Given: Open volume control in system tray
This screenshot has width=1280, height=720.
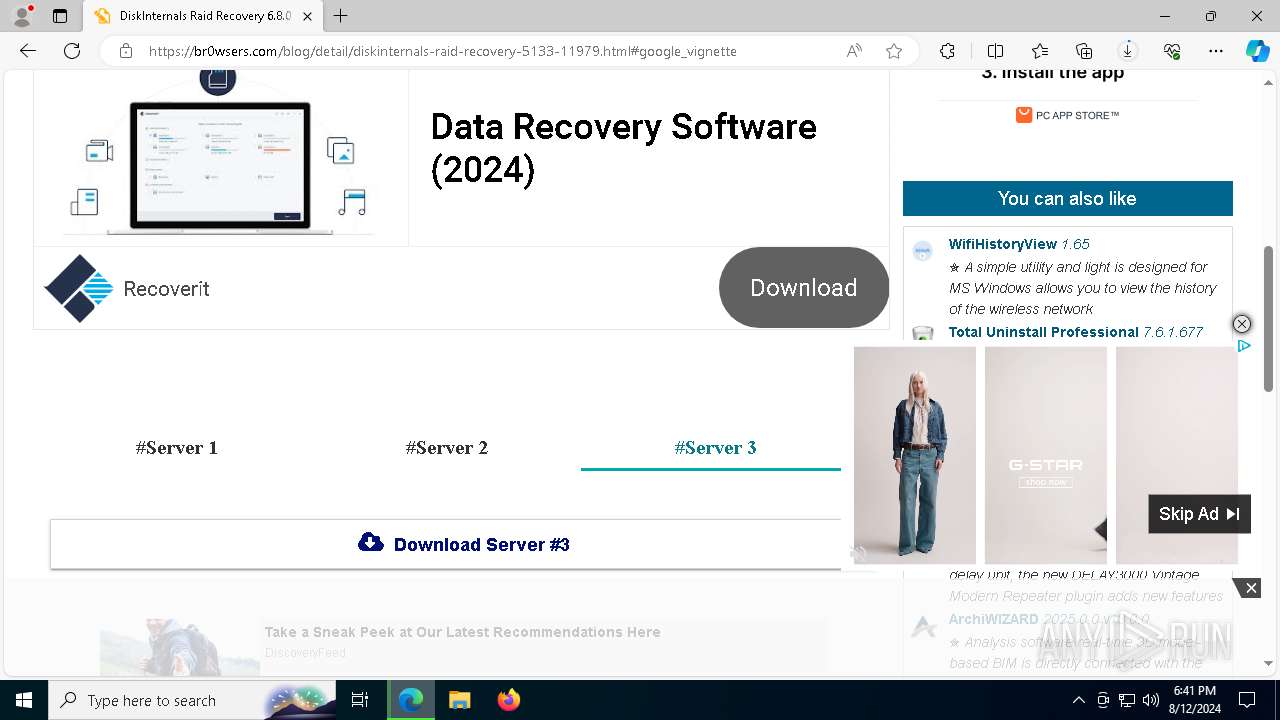Looking at the screenshot, I should coord(1150,700).
